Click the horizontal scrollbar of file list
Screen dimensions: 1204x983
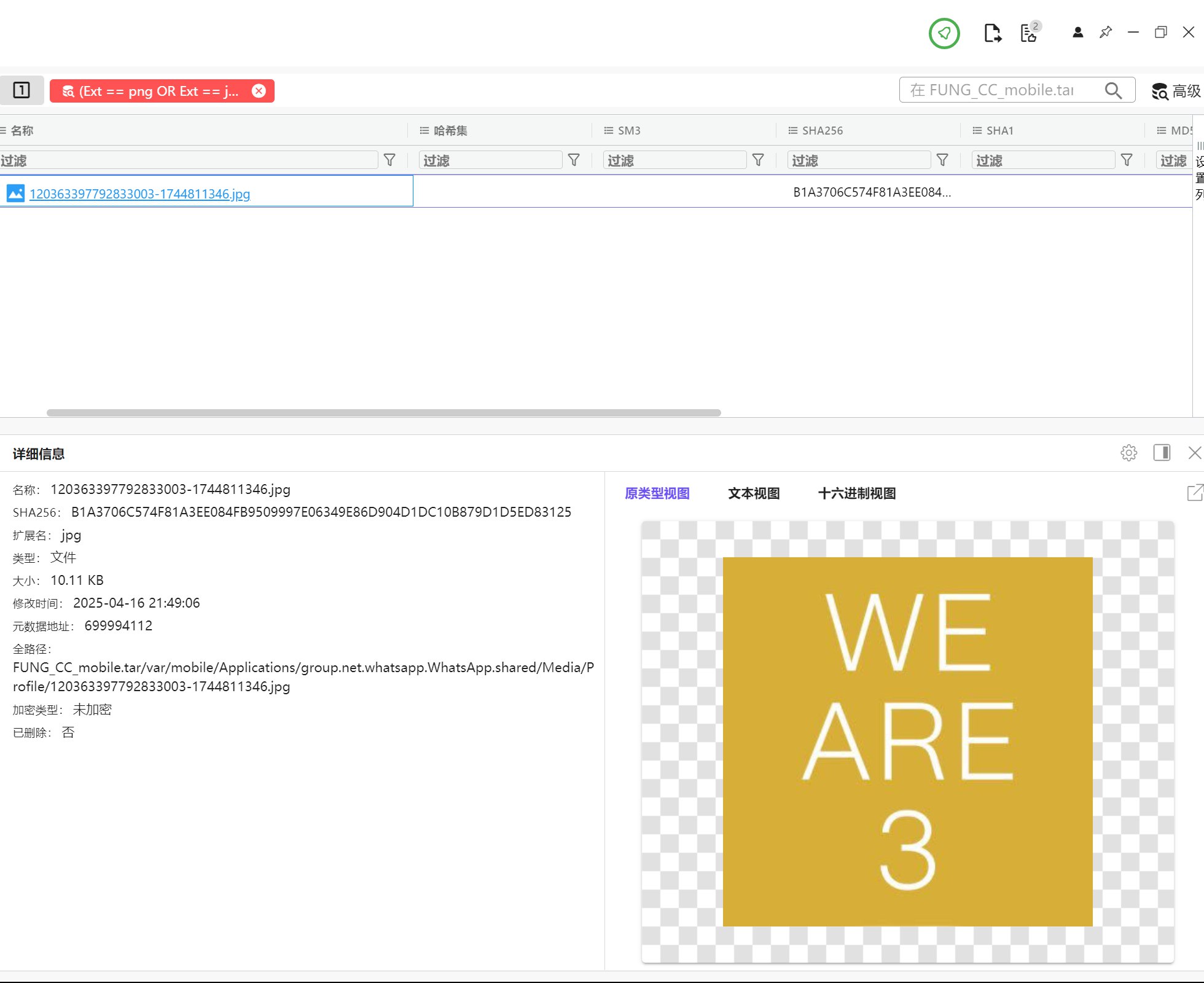(x=383, y=413)
